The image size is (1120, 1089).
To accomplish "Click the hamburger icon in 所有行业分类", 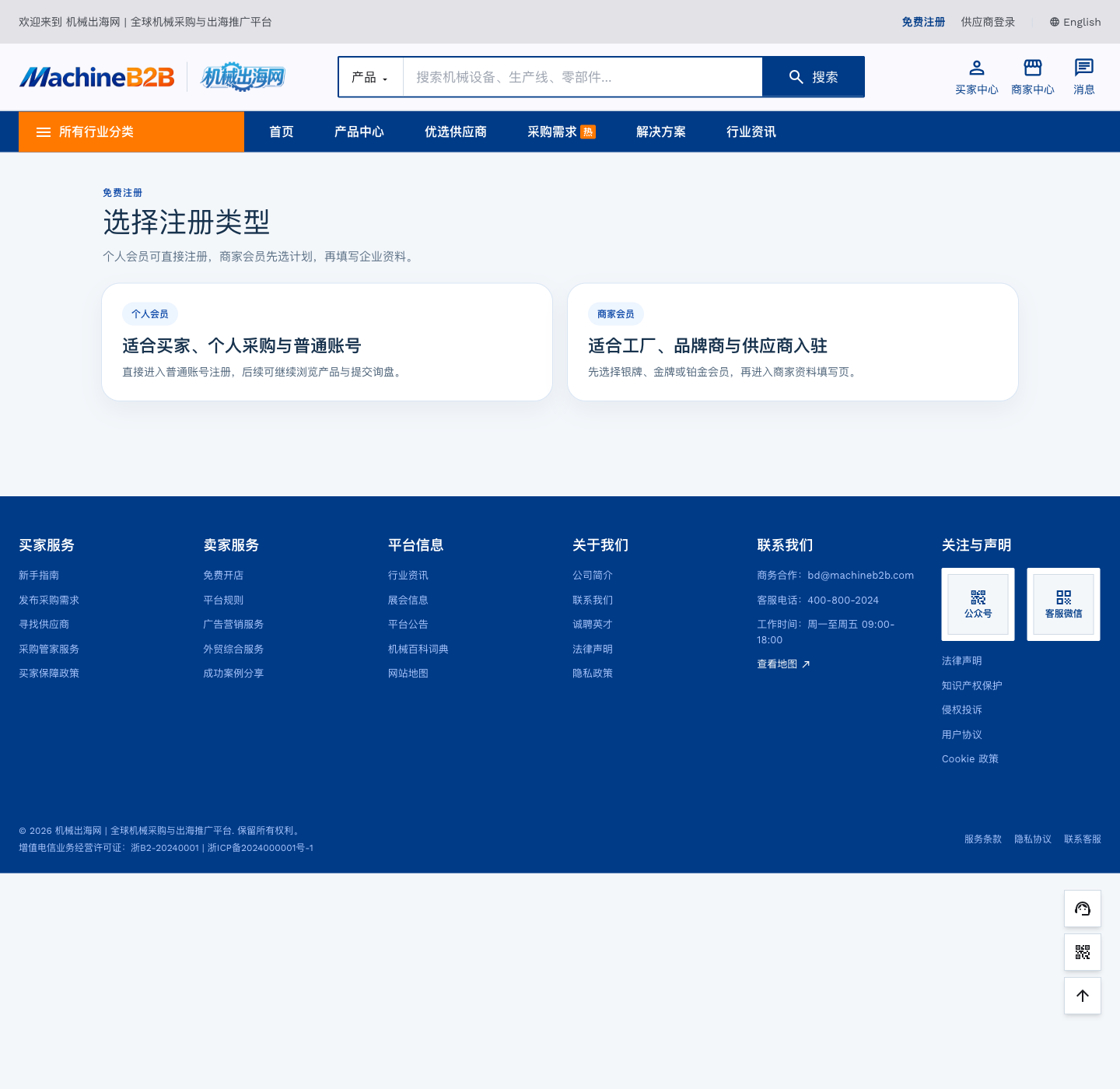I will [44, 132].
